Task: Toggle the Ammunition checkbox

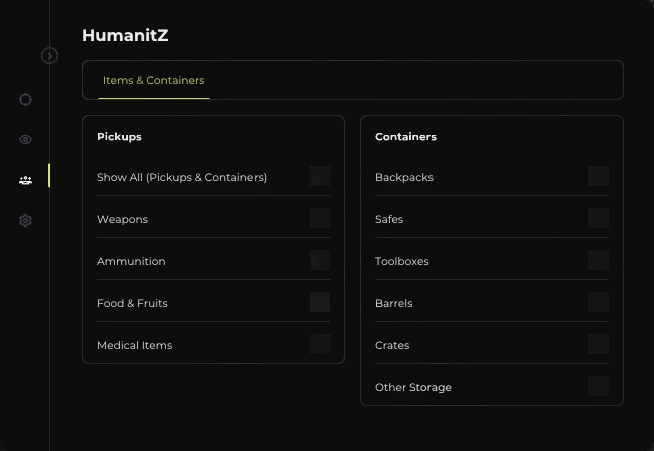Action: [320, 260]
